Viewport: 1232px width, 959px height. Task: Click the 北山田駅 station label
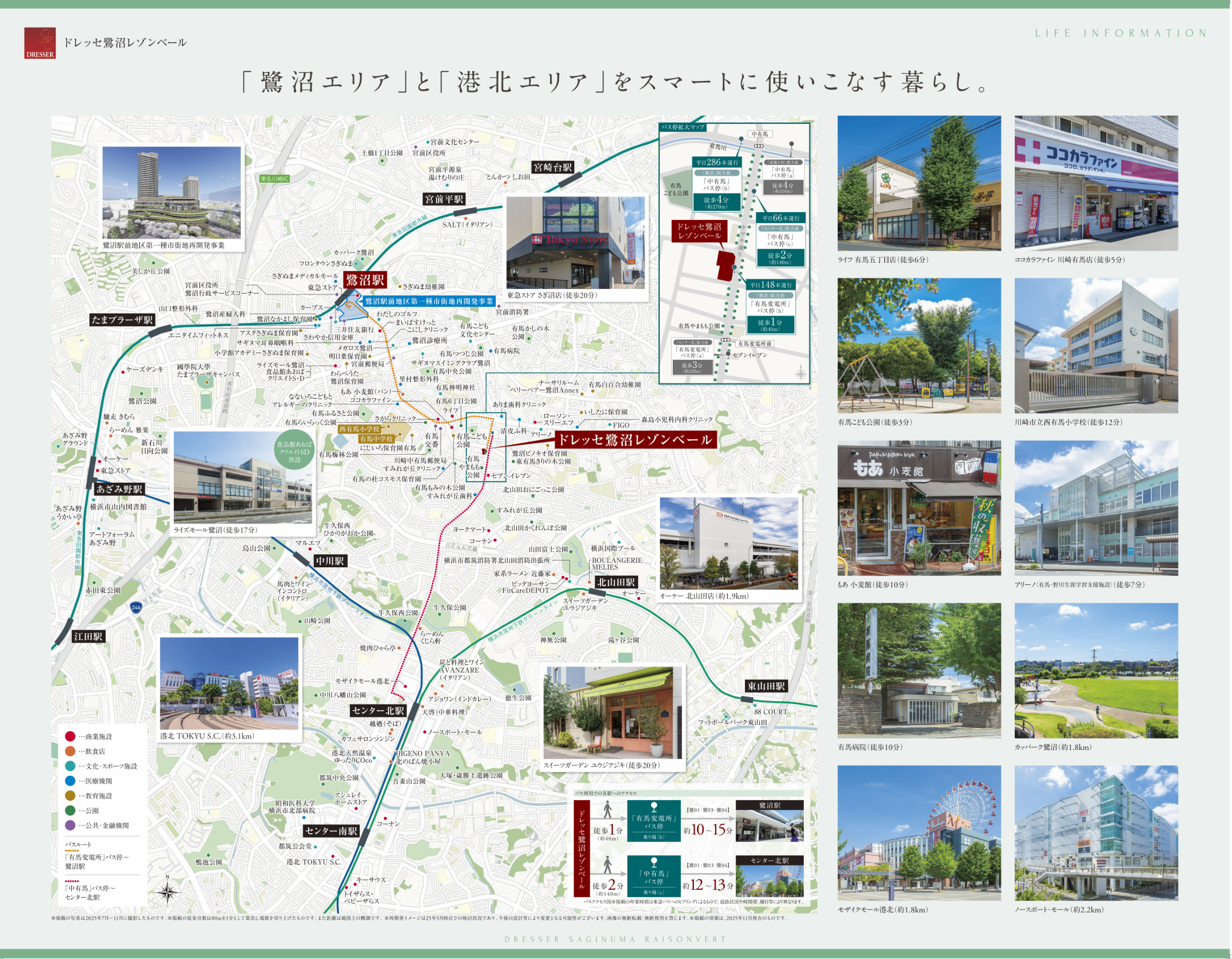[616, 582]
